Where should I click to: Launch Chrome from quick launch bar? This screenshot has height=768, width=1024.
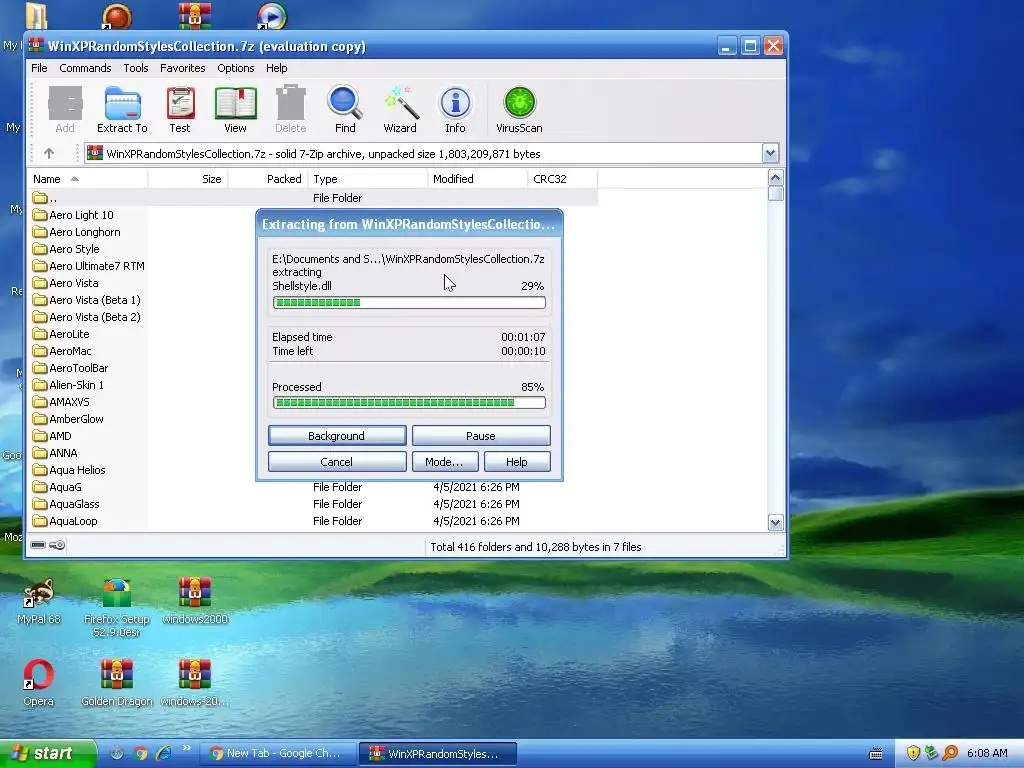(x=140, y=753)
